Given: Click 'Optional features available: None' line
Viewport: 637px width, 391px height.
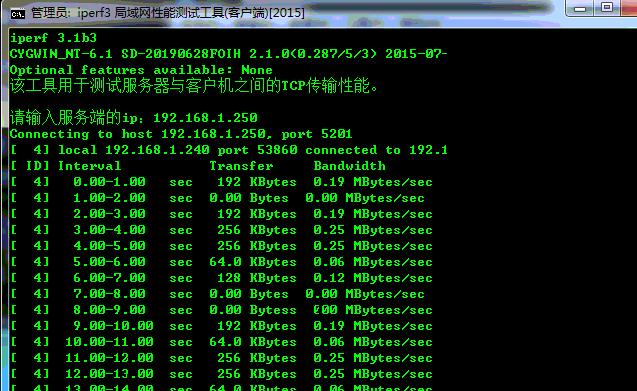Looking at the screenshot, I should 141,70.
